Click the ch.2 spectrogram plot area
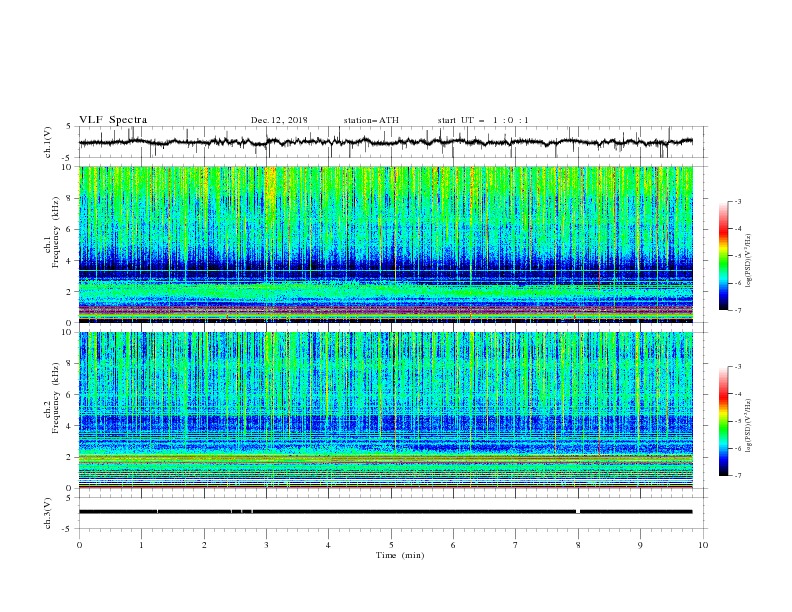 tap(385, 410)
